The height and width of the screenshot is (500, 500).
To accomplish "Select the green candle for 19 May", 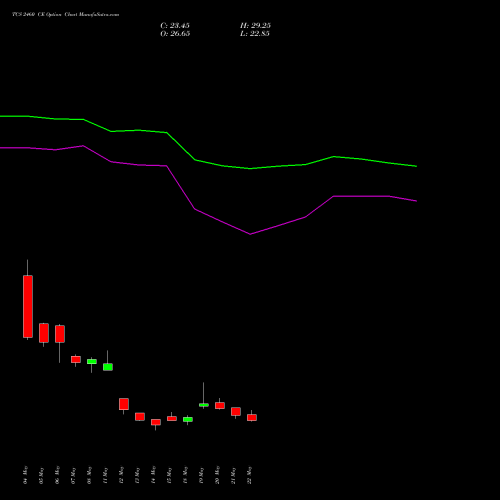I will click(x=204, y=405).
